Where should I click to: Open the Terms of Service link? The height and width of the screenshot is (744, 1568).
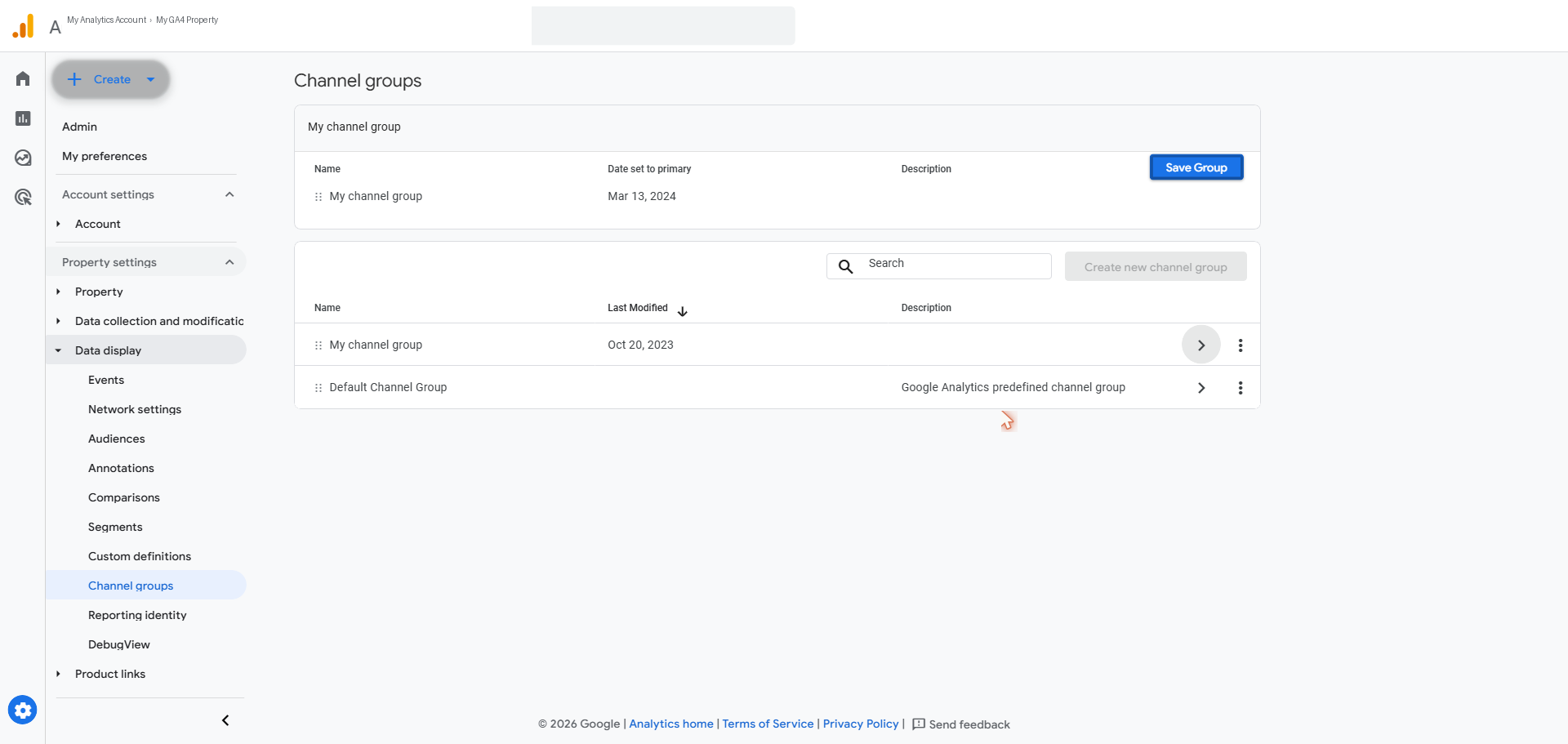768,724
